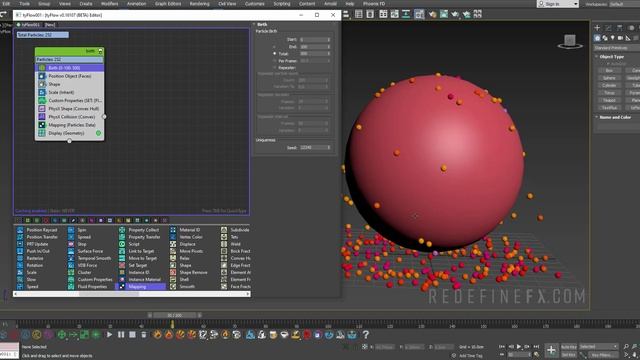Screen dimensions: 640x360
Task: Enable the AutoGrid checkbox under Object Type
Action: pos(608,64)
